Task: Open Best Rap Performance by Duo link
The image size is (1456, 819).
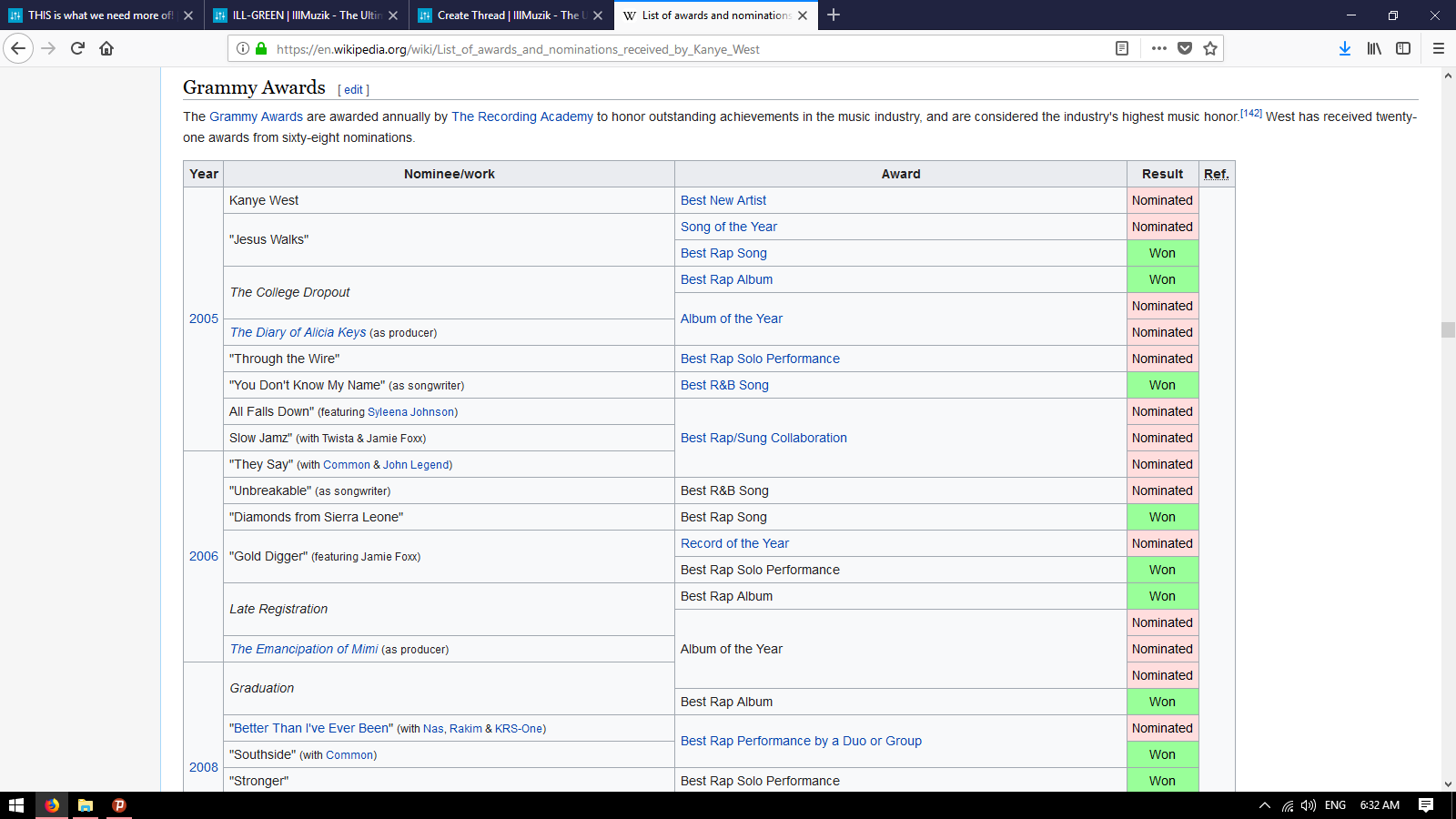Action: pyautogui.click(x=801, y=741)
